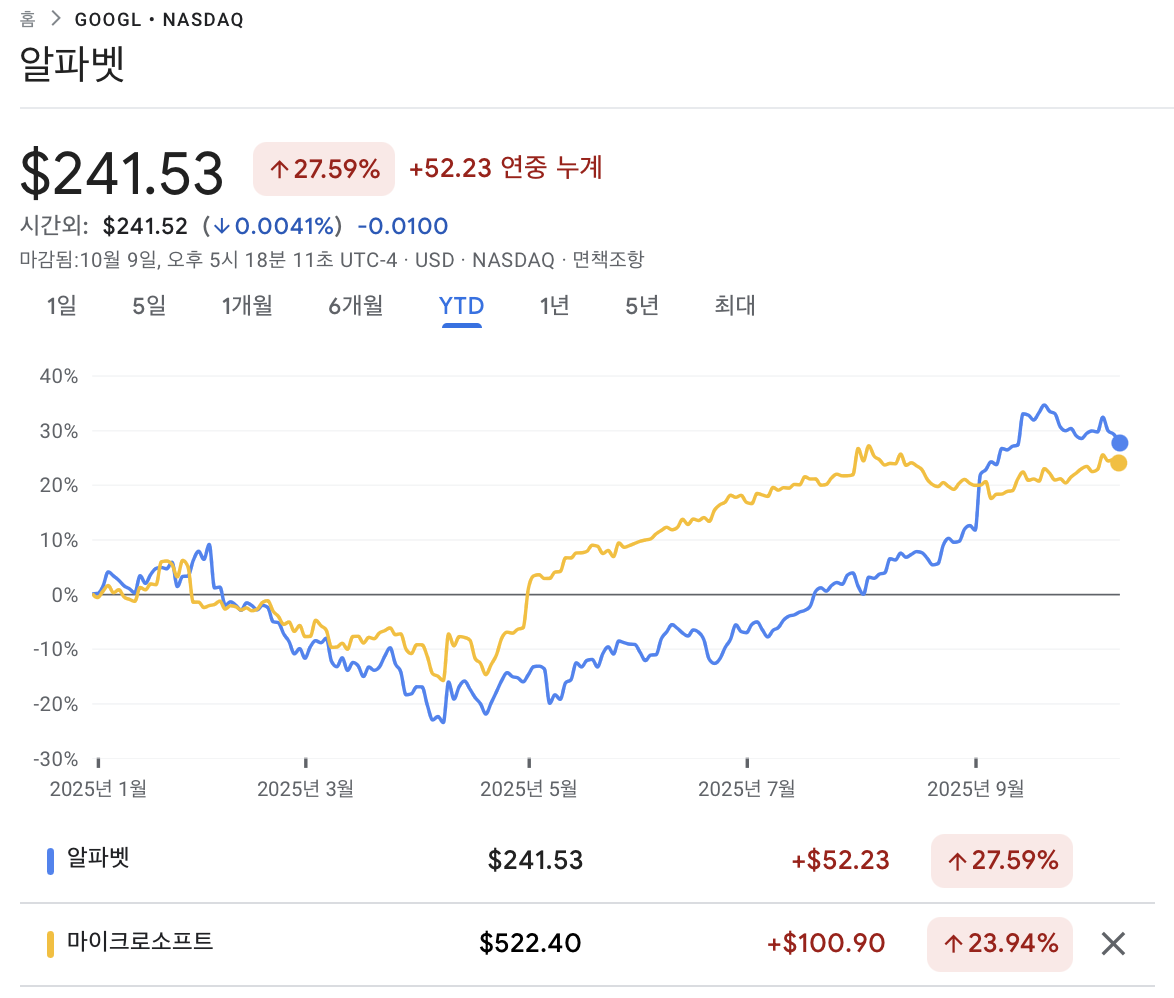Go to 홈 breadcrumb link
The image size is (1174, 998).
click(28, 20)
